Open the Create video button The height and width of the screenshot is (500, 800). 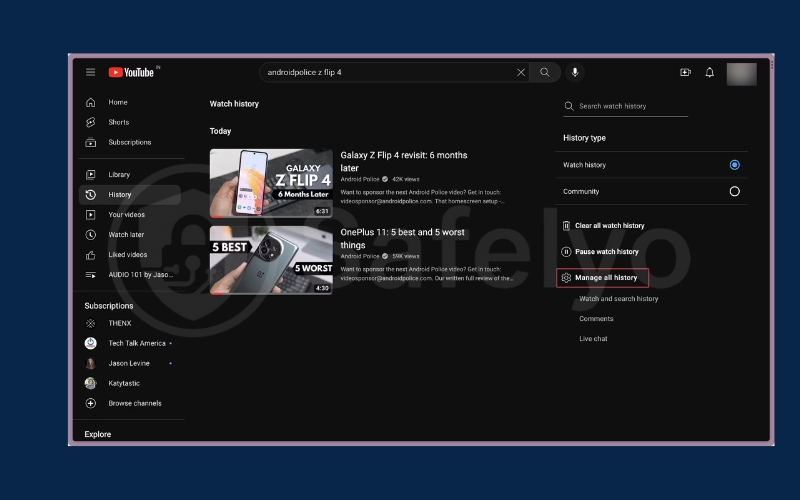[685, 72]
